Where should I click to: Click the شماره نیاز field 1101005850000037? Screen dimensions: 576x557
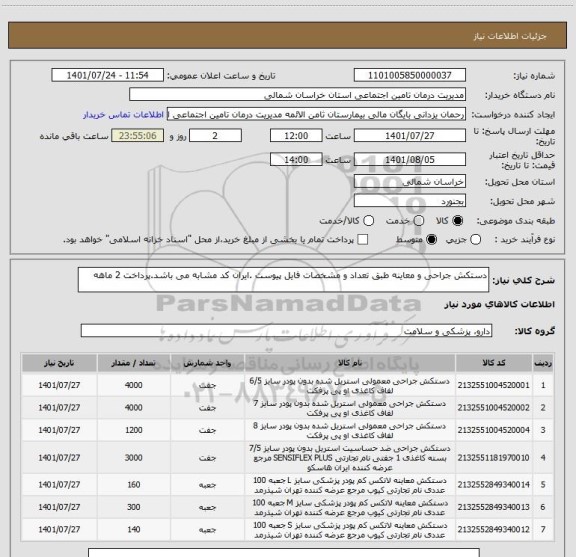[410, 75]
